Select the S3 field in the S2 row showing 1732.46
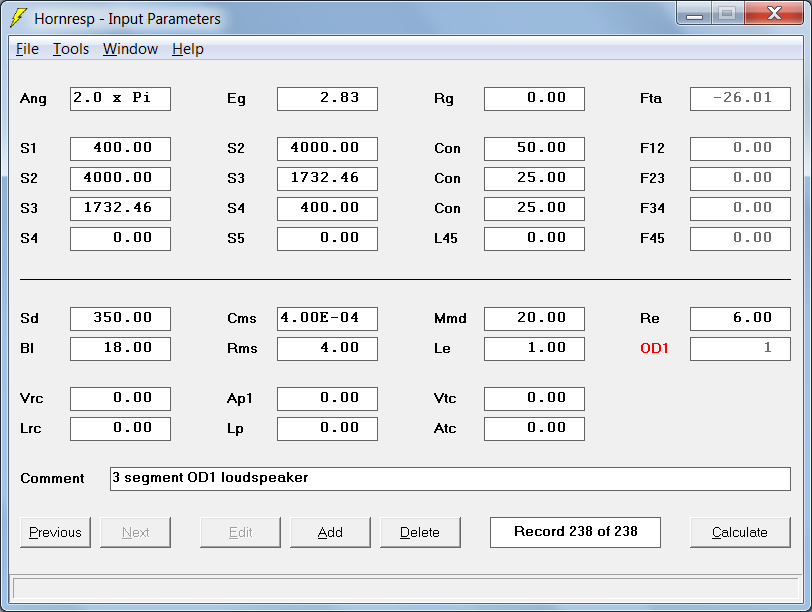Viewport: 812px width, 612px height. (327, 179)
